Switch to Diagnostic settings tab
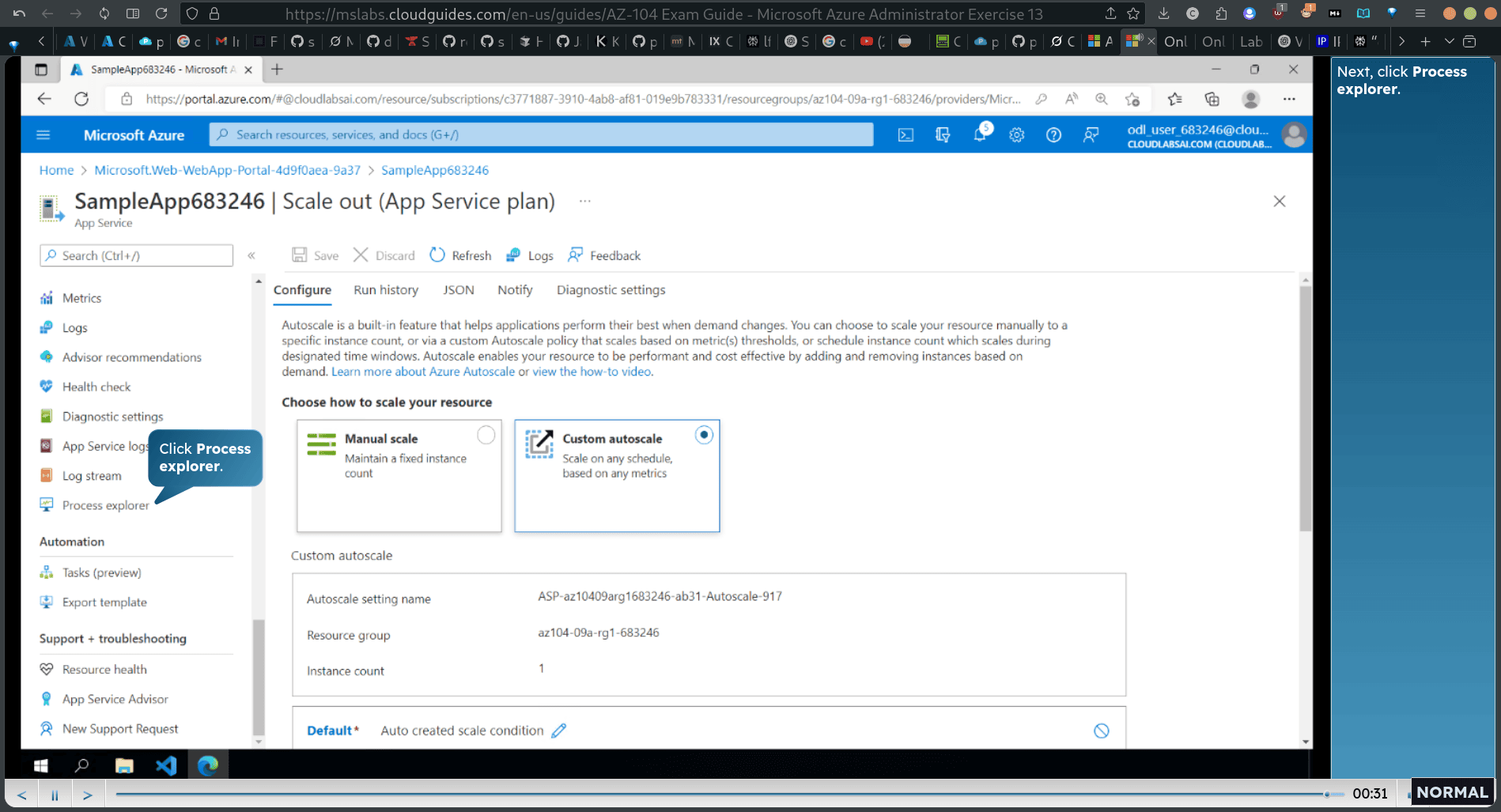This screenshot has width=1501, height=812. point(611,290)
